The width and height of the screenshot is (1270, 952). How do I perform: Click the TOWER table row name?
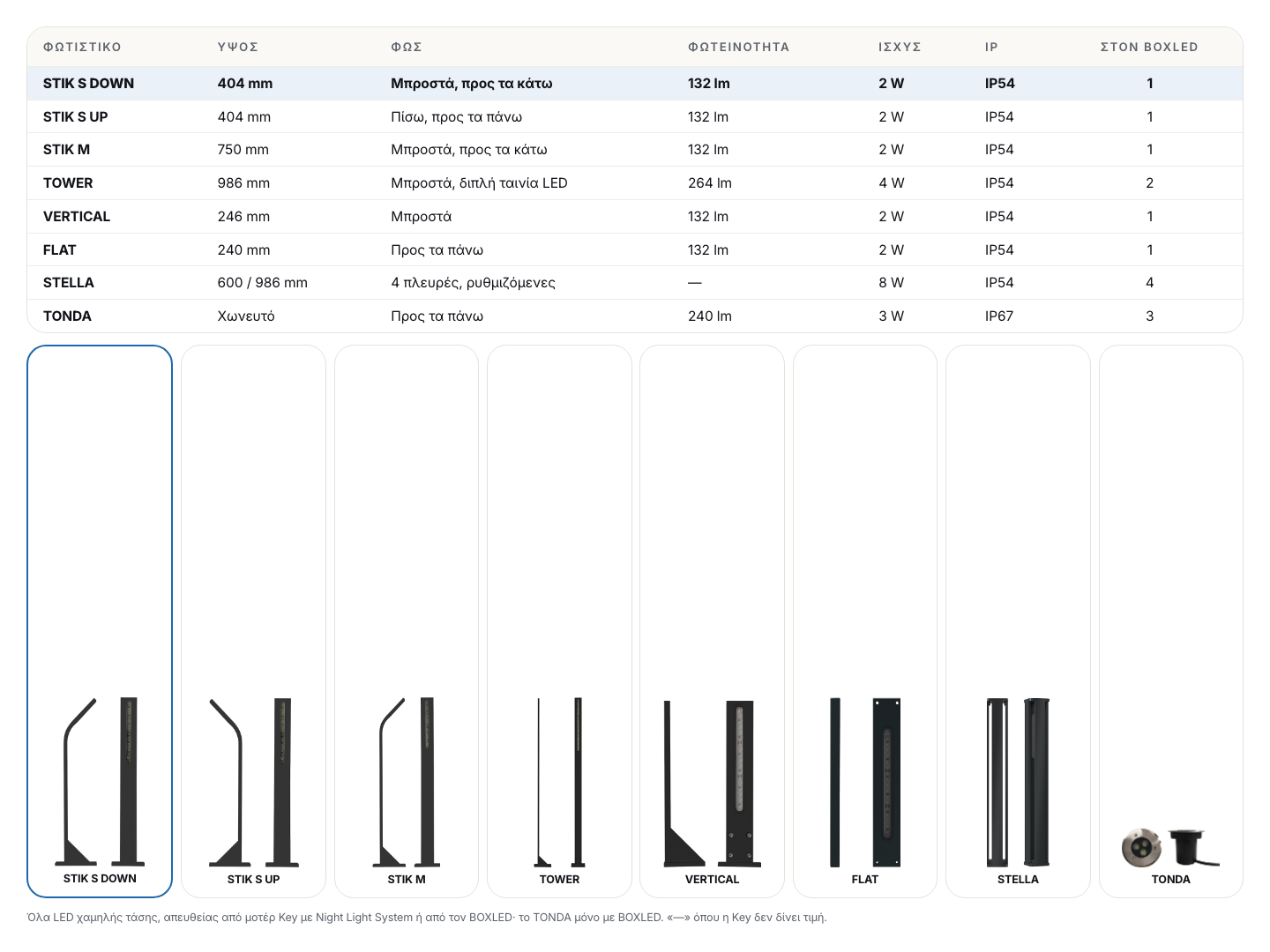pyautogui.click(x=68, y=183)
